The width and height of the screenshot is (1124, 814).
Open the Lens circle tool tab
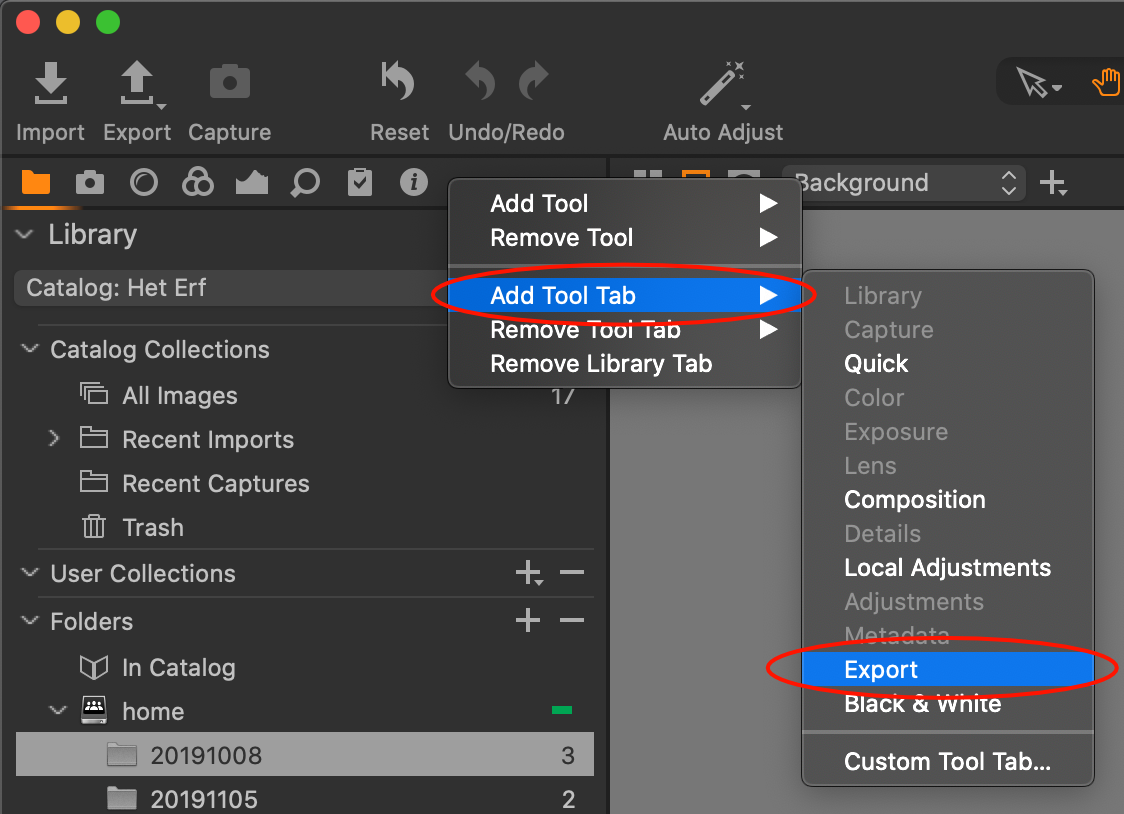click(x=143, y=182)
